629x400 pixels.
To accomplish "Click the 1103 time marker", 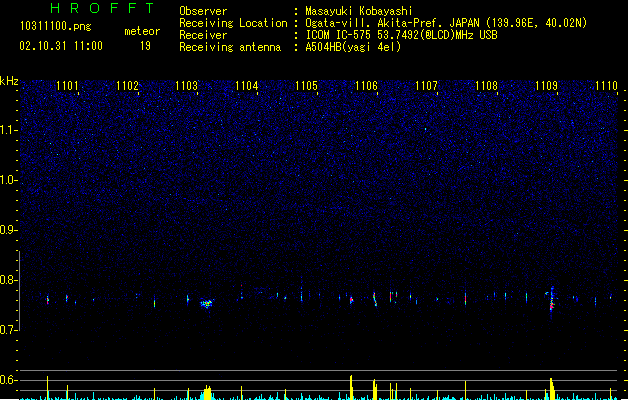I will coord(187,86).
